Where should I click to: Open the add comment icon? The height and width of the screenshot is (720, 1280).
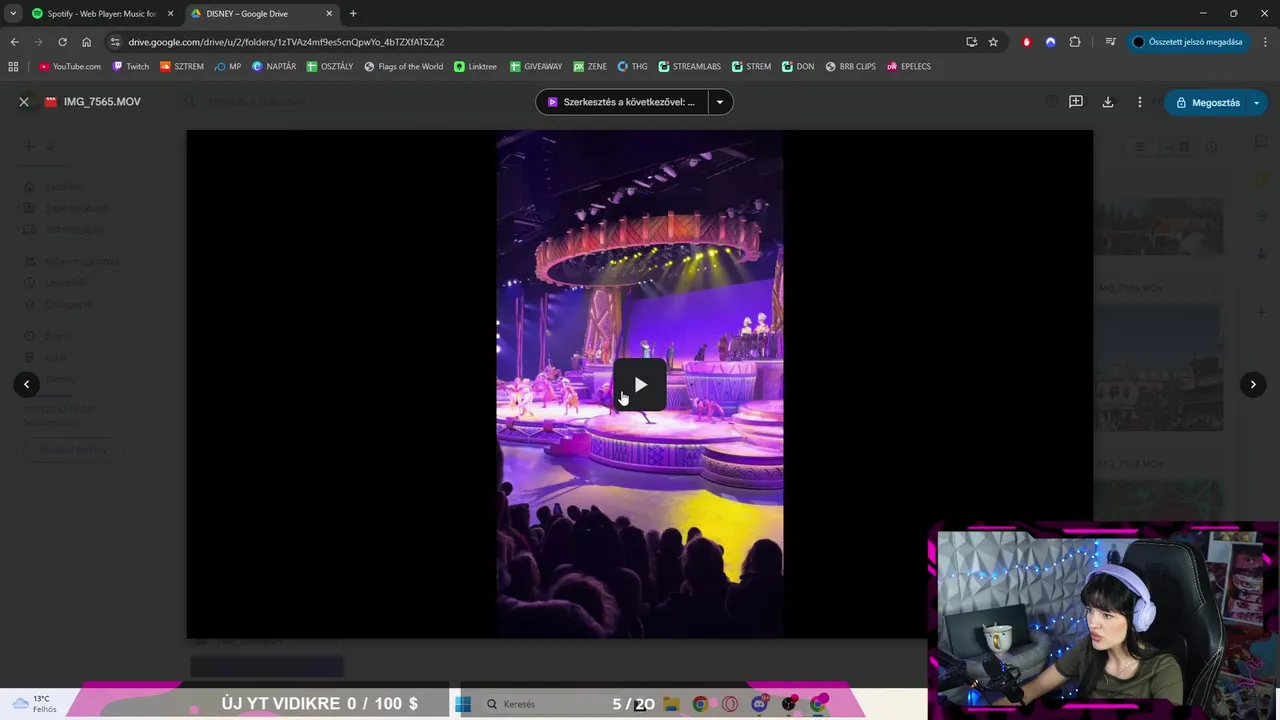1076,102
